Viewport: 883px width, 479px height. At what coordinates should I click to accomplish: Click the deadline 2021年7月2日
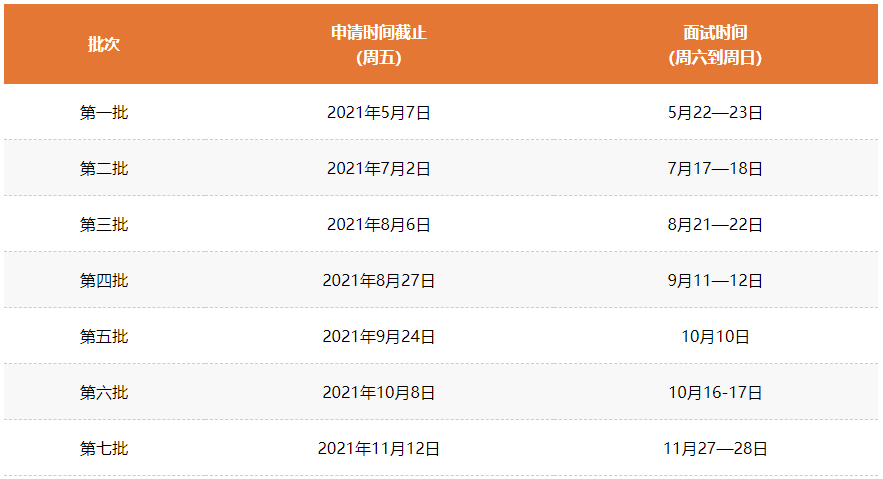tap(378, 169)
